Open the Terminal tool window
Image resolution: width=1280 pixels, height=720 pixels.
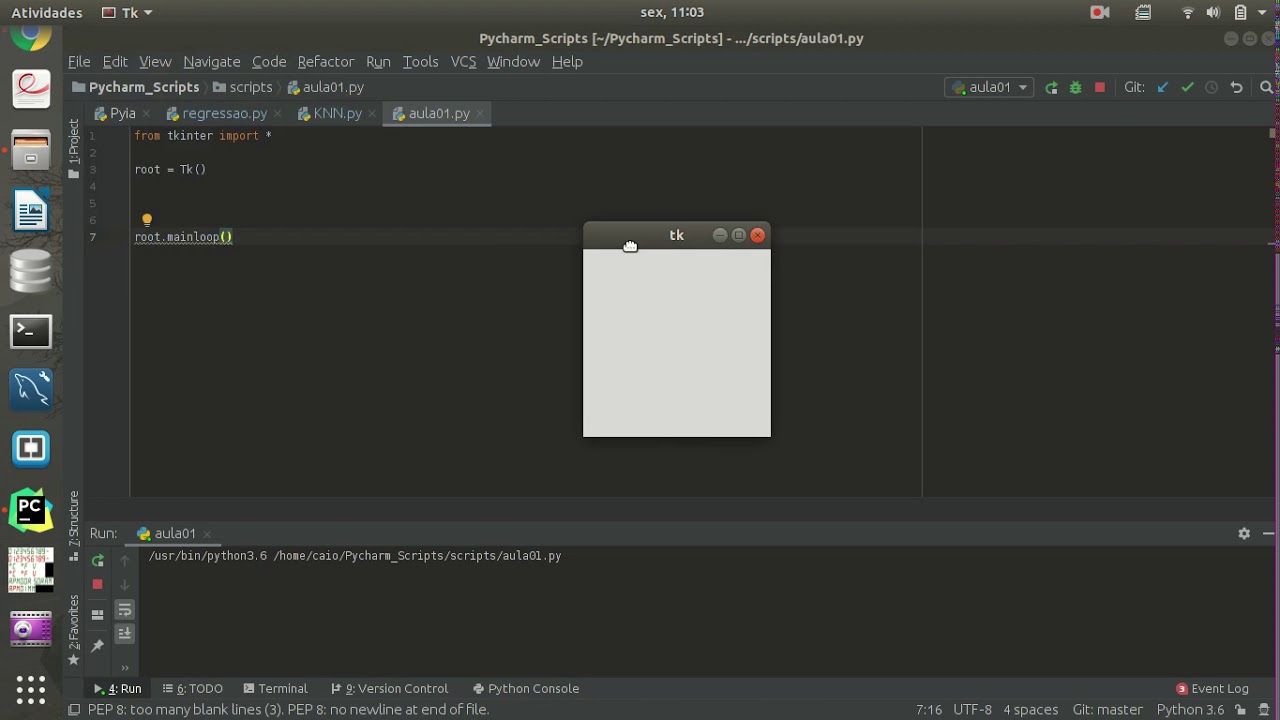[x=275, y=689]
